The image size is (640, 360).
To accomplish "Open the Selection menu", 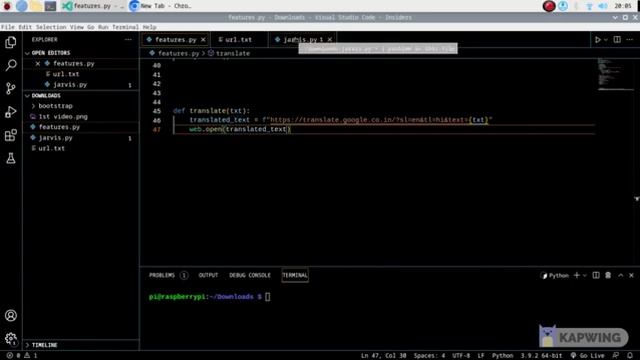I will click(x=51, y=27).
